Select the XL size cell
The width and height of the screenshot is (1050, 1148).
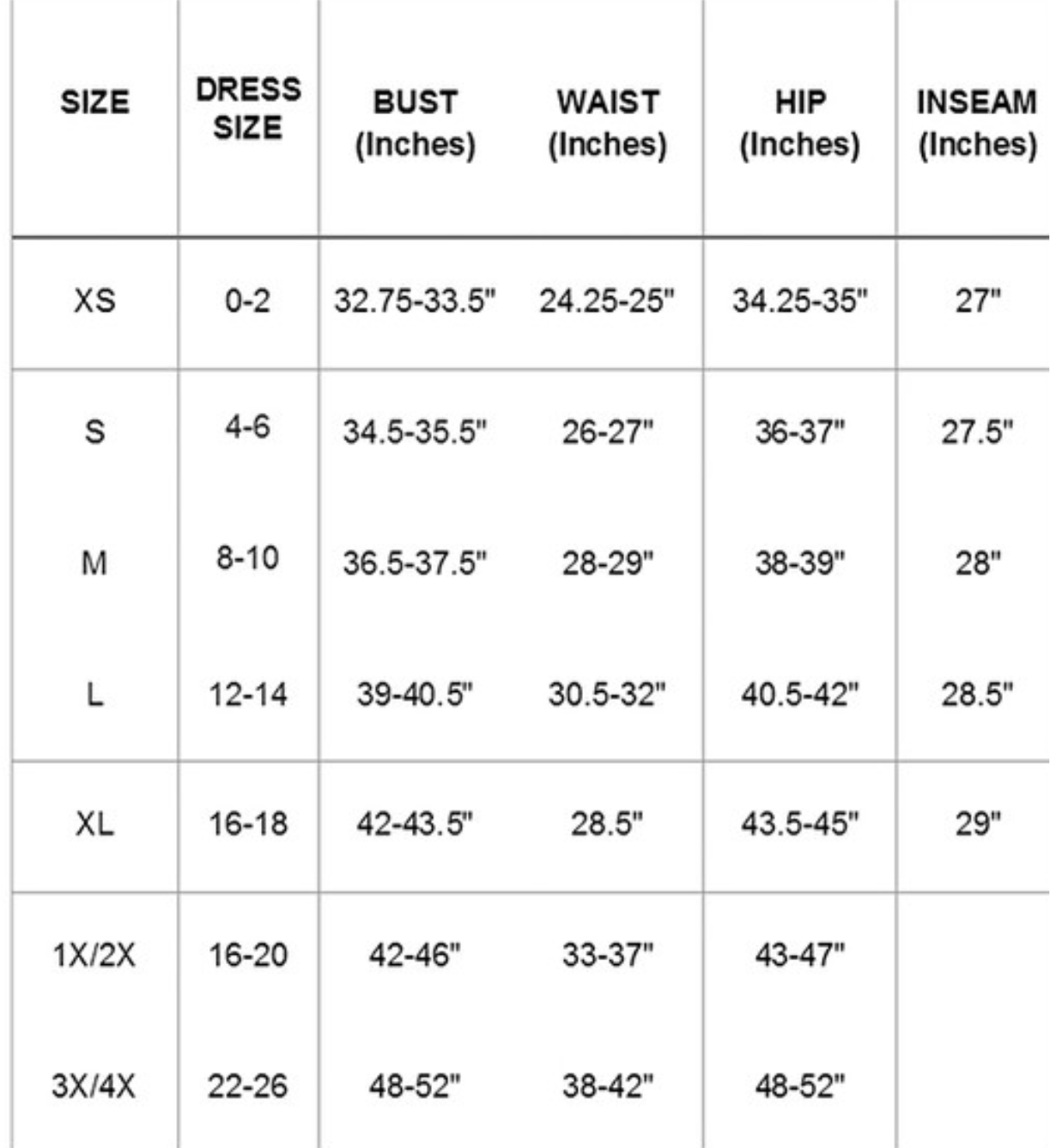point(94,824)
